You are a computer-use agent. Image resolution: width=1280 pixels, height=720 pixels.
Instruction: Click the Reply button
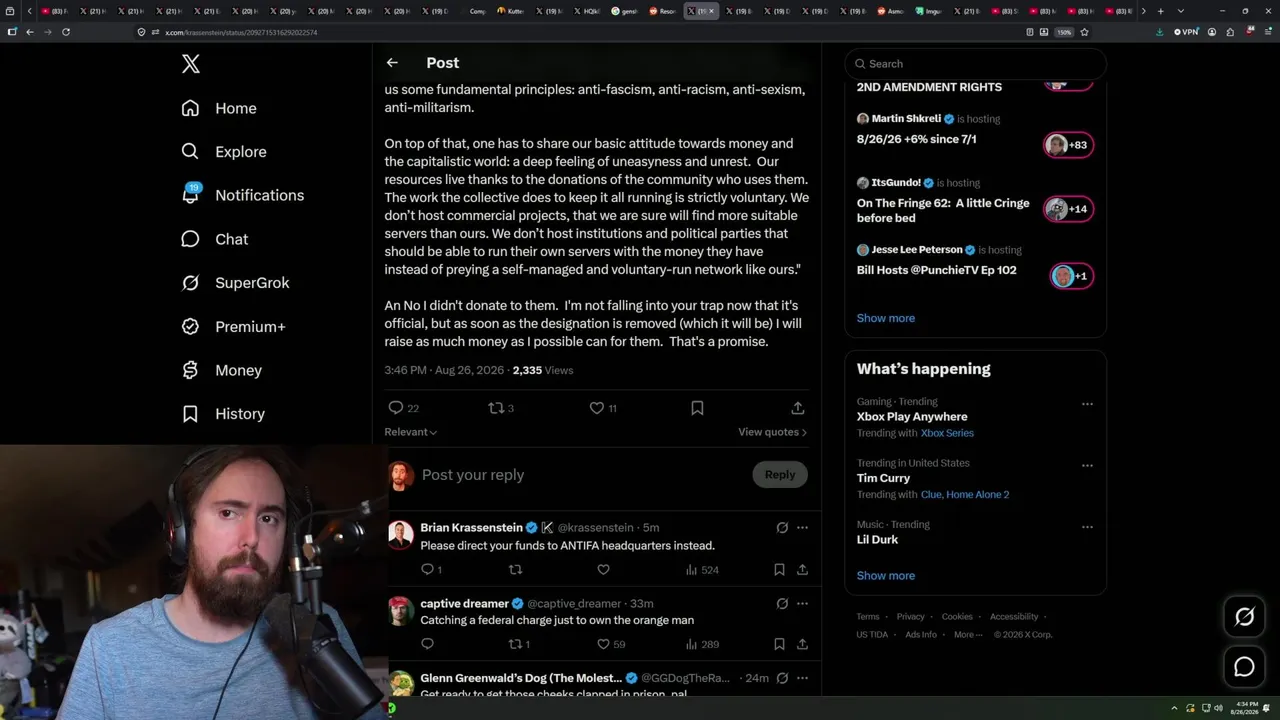tap(780, 475)
